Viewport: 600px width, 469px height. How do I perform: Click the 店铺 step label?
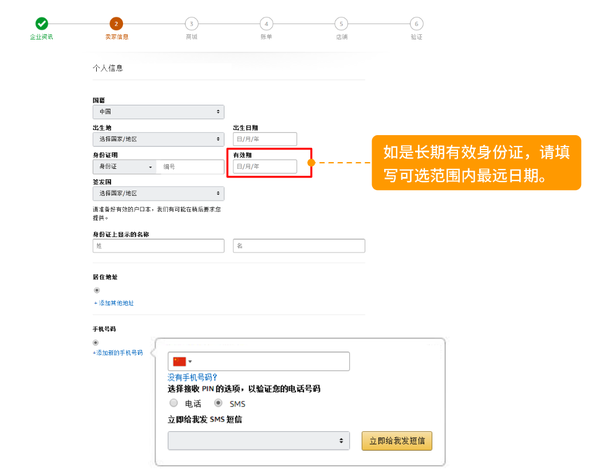(342, 37)
